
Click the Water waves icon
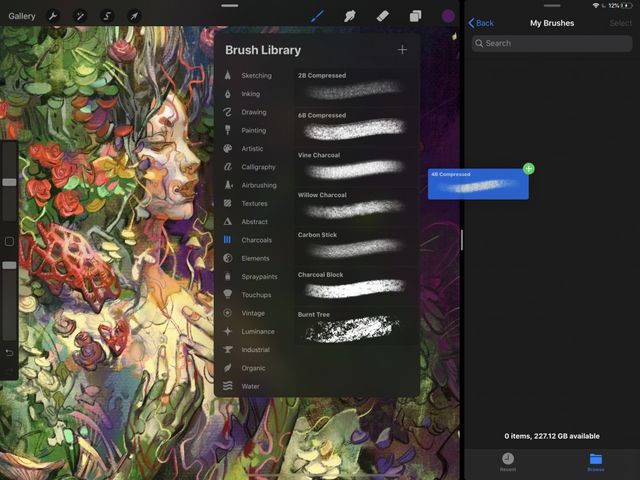click(228, 386)
